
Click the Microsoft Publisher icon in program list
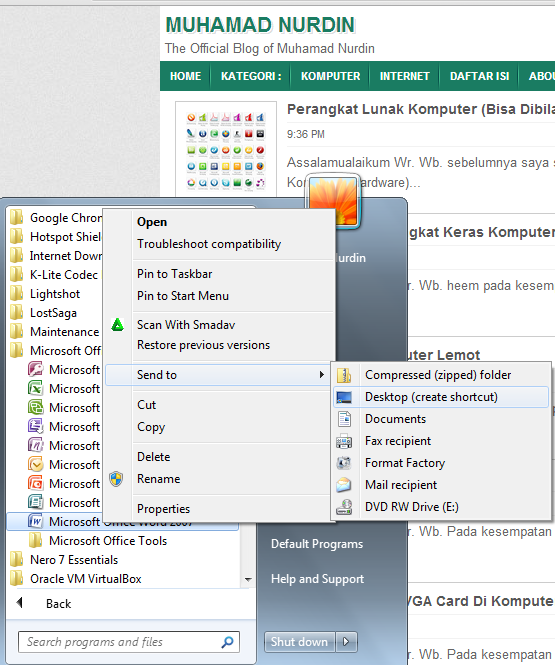[x=35, y=503]
